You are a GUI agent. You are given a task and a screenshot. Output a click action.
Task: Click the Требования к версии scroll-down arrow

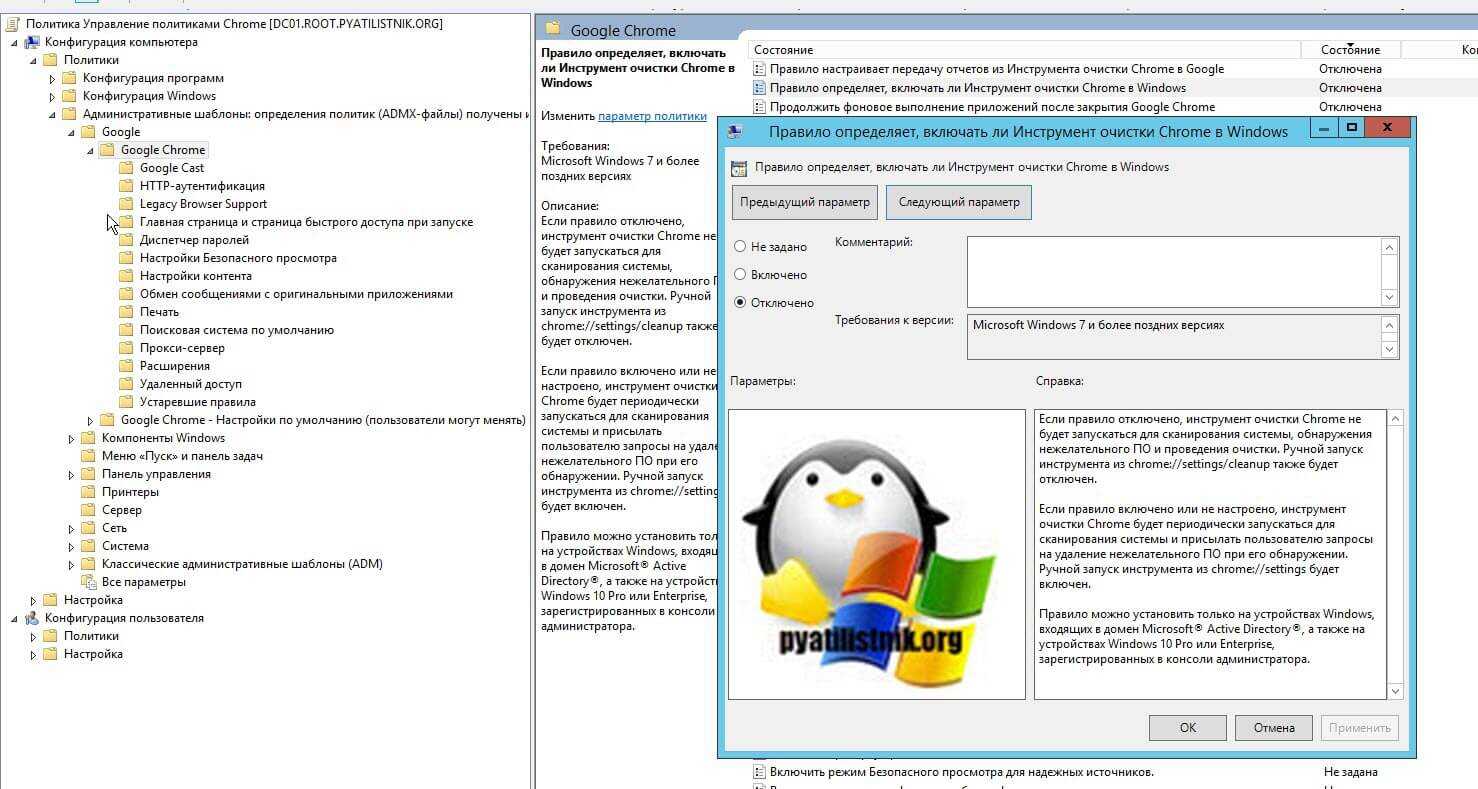point(1389,349)
